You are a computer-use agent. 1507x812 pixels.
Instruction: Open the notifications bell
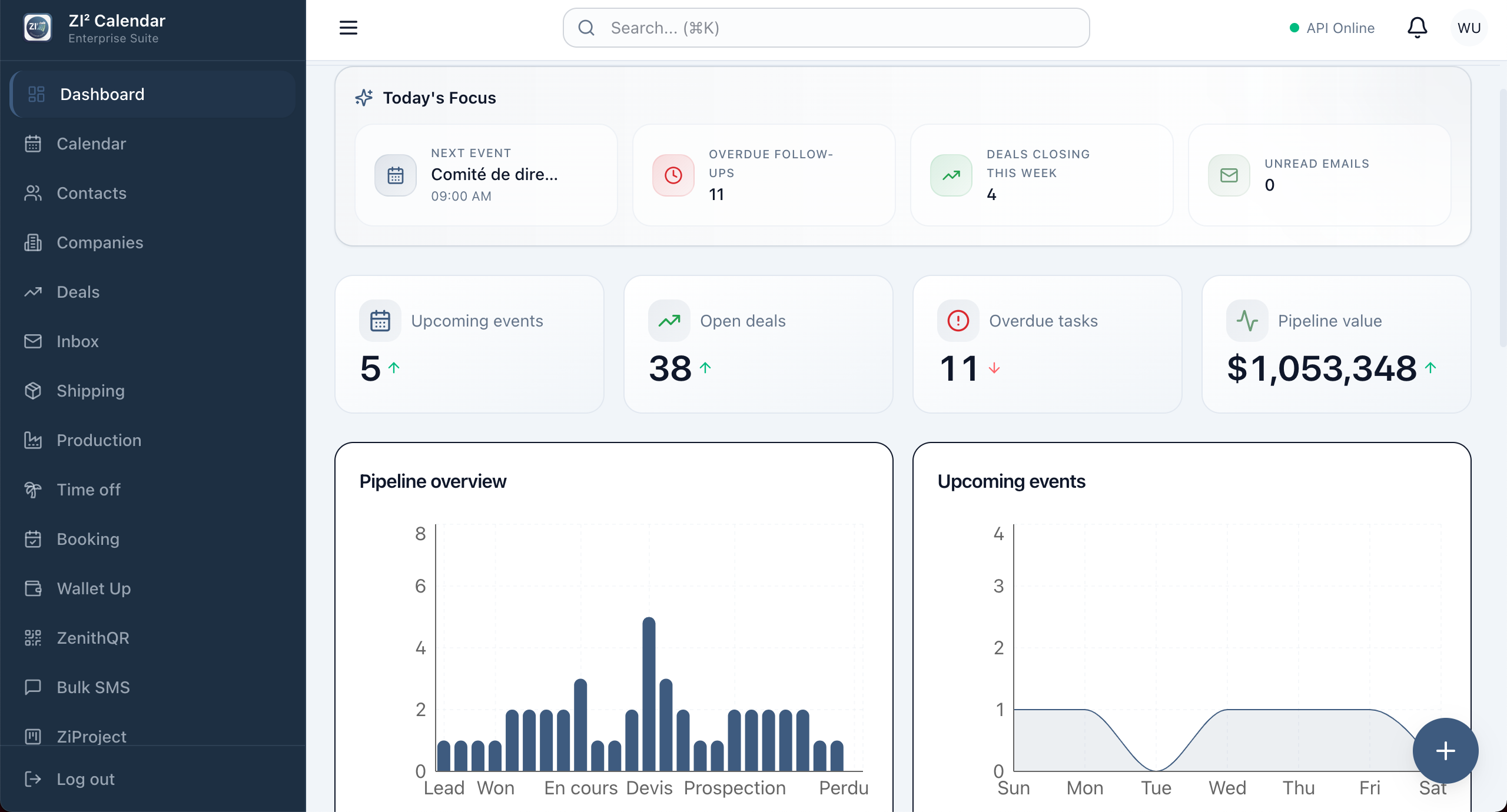1417,28
